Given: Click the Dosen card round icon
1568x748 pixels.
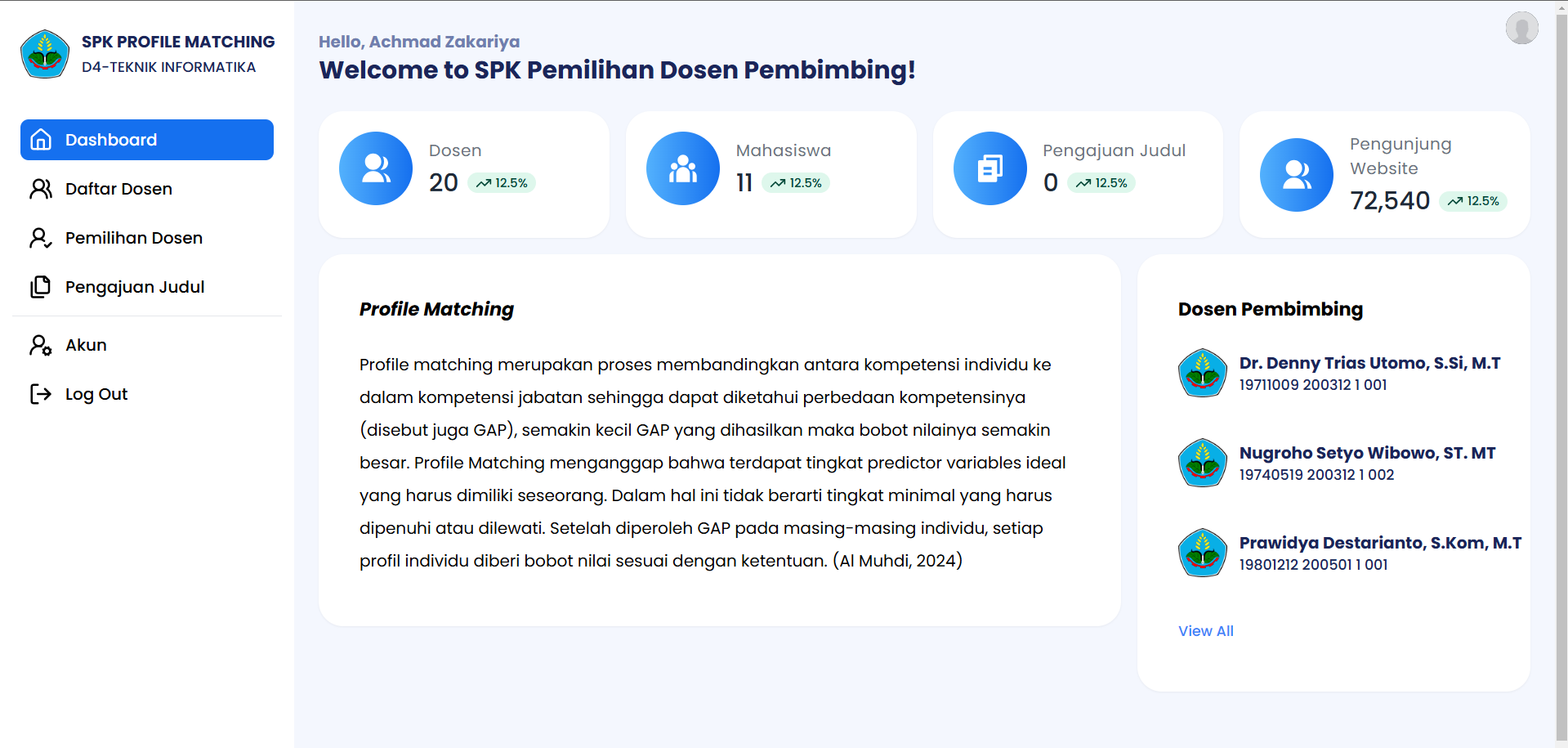Looking at the screenshot, I should click(x=376, y=168).
